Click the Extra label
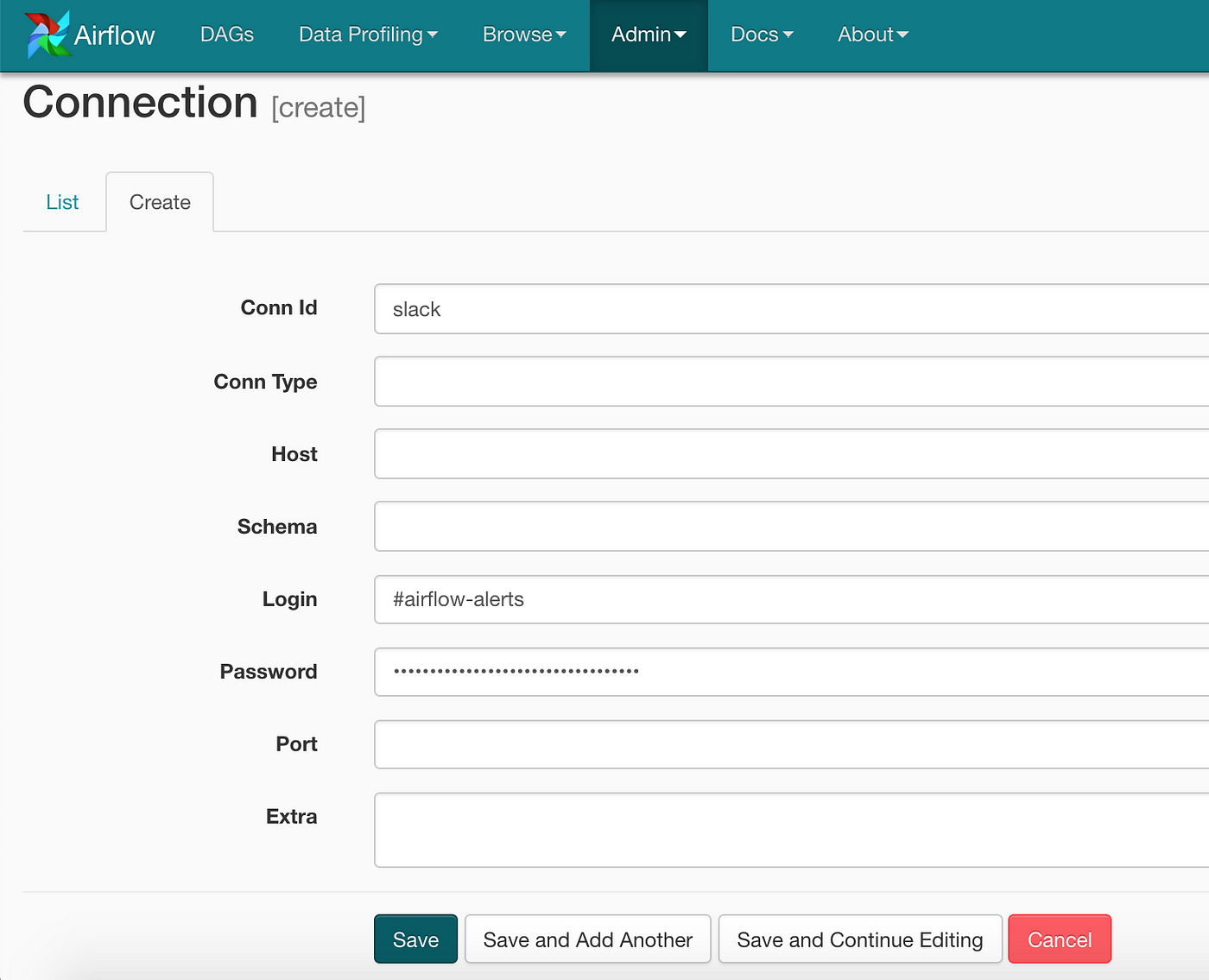Viewport: 1209px width, 980px height. pyautogui.click(x=292, y=817)
